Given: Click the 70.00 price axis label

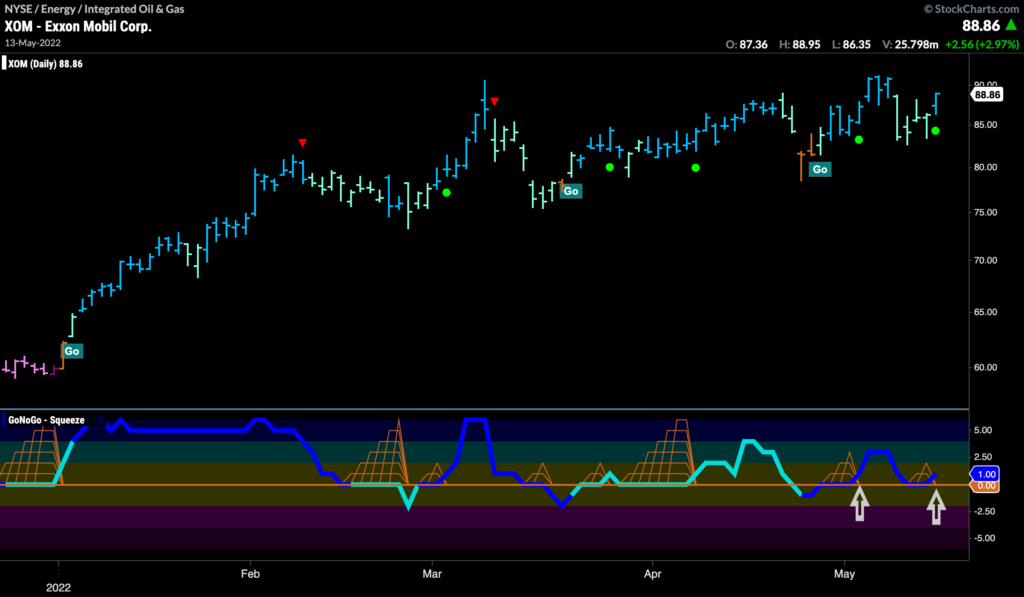Looking at the screenshot, I should point(985,260).
